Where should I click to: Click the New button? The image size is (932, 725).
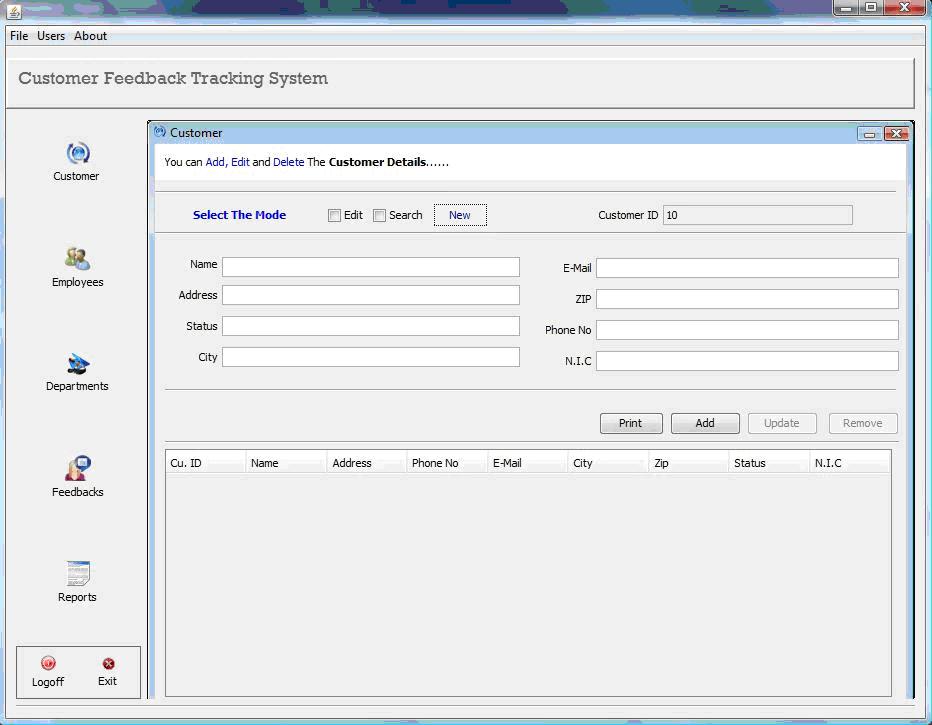[x=460, y=215]
